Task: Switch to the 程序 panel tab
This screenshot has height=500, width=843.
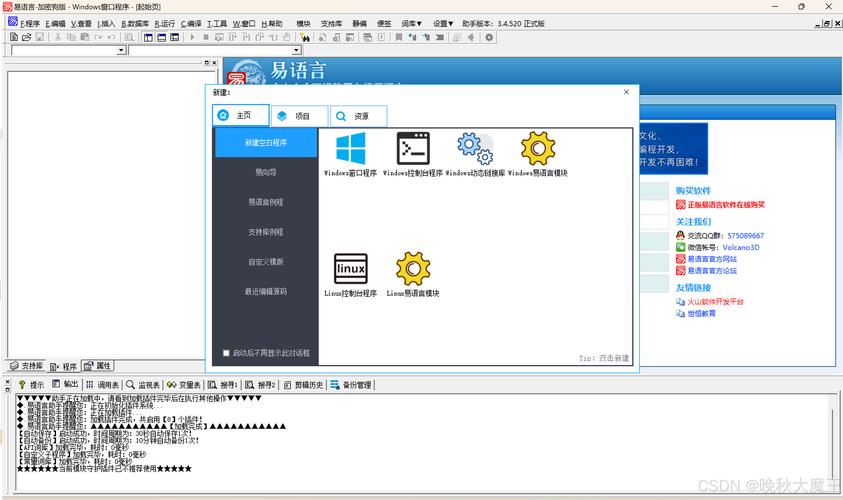Action: [x=63, y=367]
